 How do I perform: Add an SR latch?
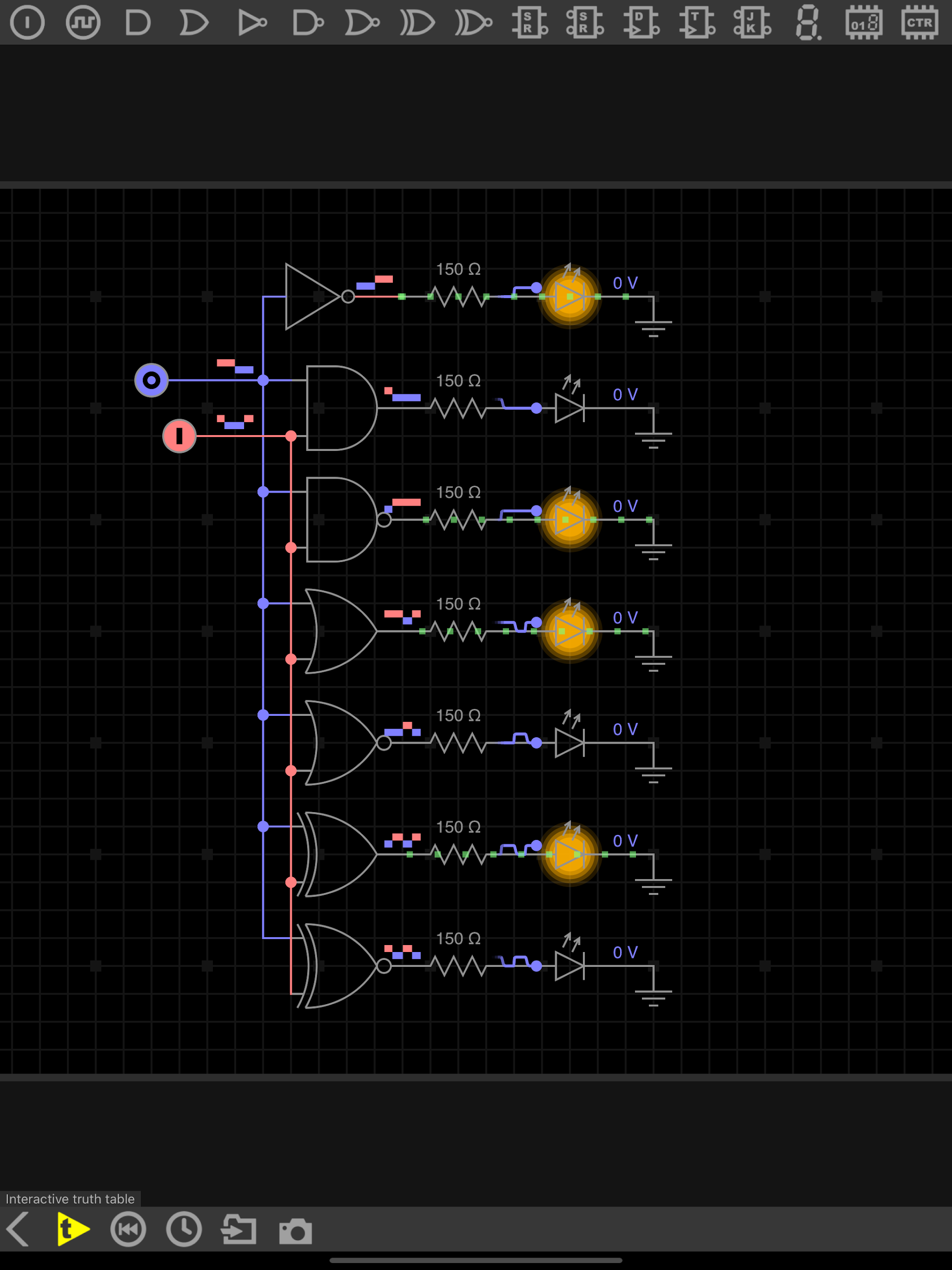[x=529, y=23]
